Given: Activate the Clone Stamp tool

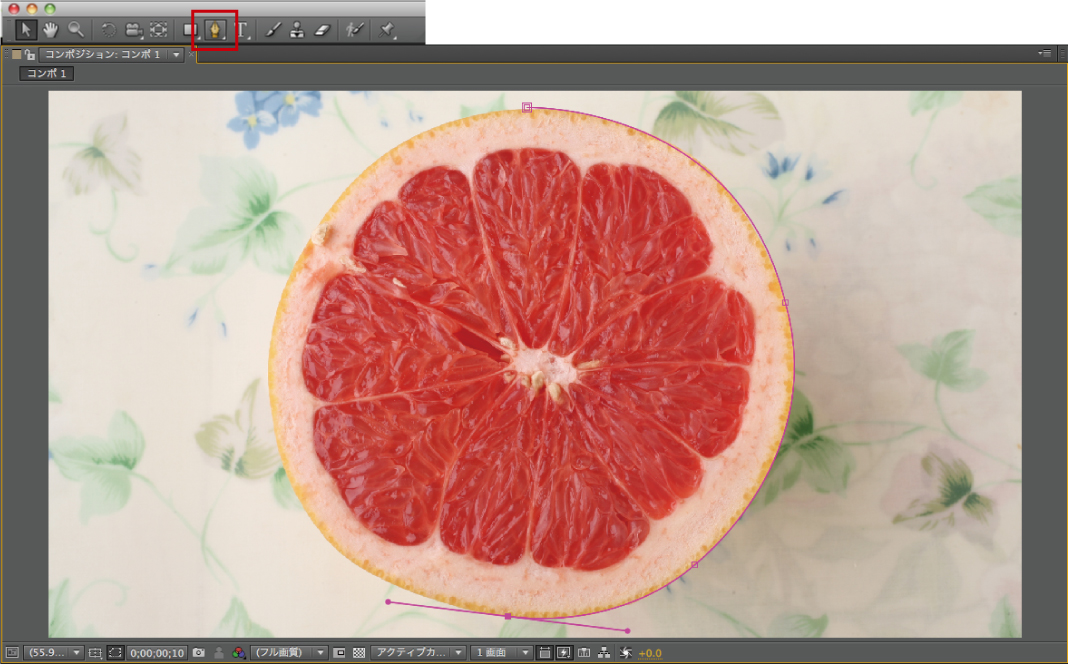Looking at the screenshot, I should [x=297, y=30].
